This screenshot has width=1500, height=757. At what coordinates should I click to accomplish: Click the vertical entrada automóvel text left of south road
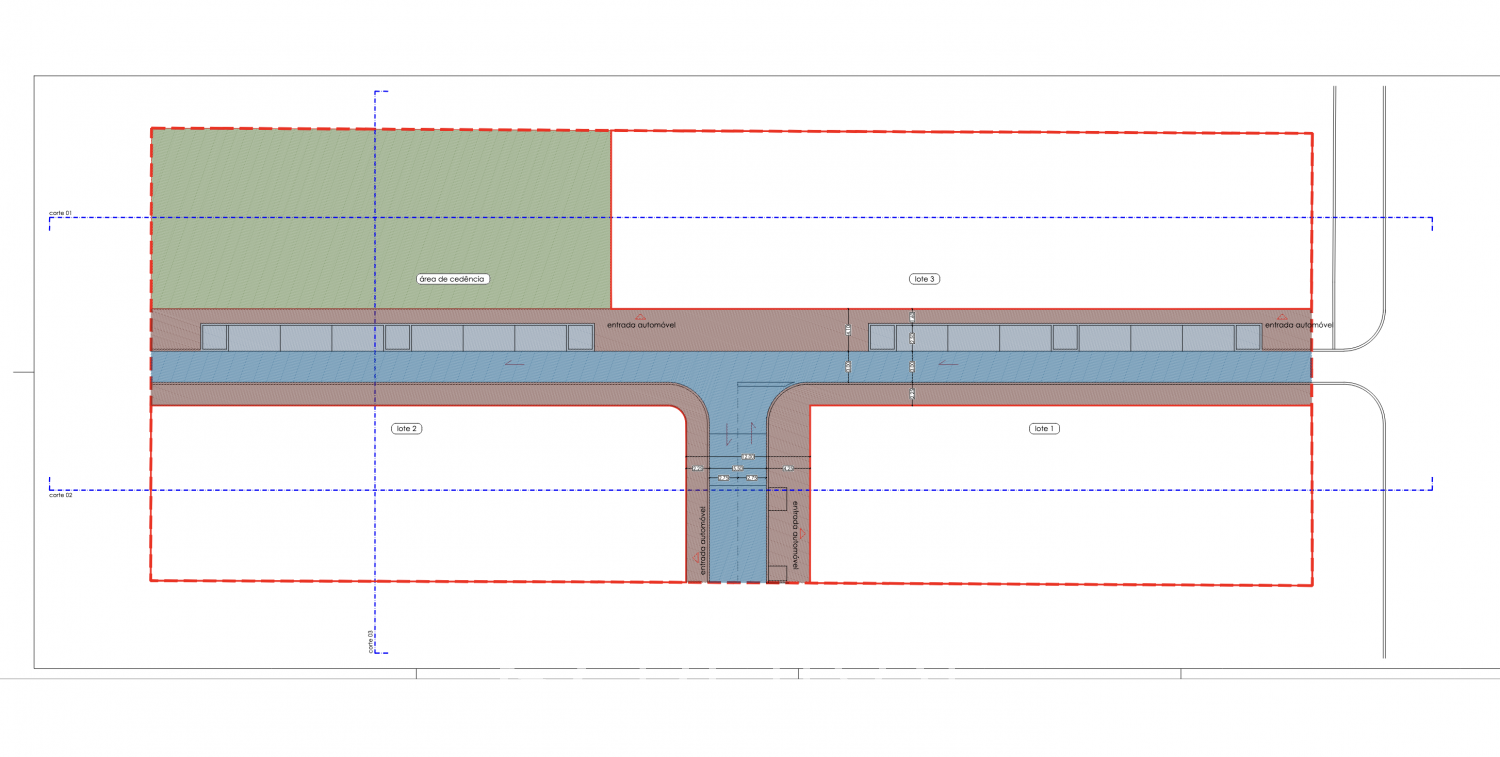pyautogui.click(x=704, y=538)
